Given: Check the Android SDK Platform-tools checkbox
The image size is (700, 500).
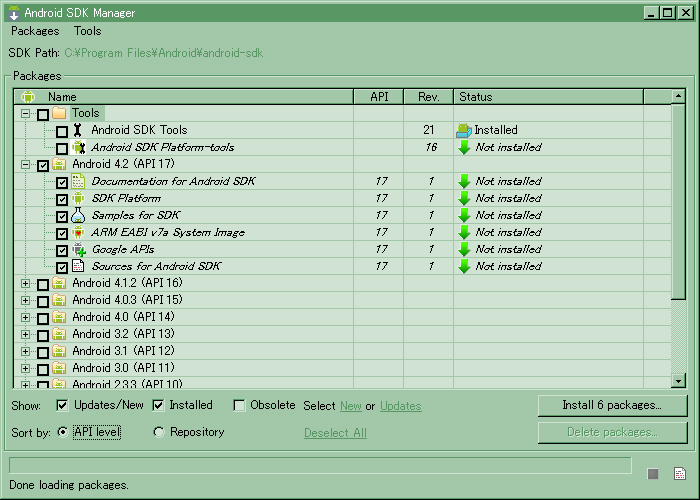Looking at the screenshot, I should 62,148.
